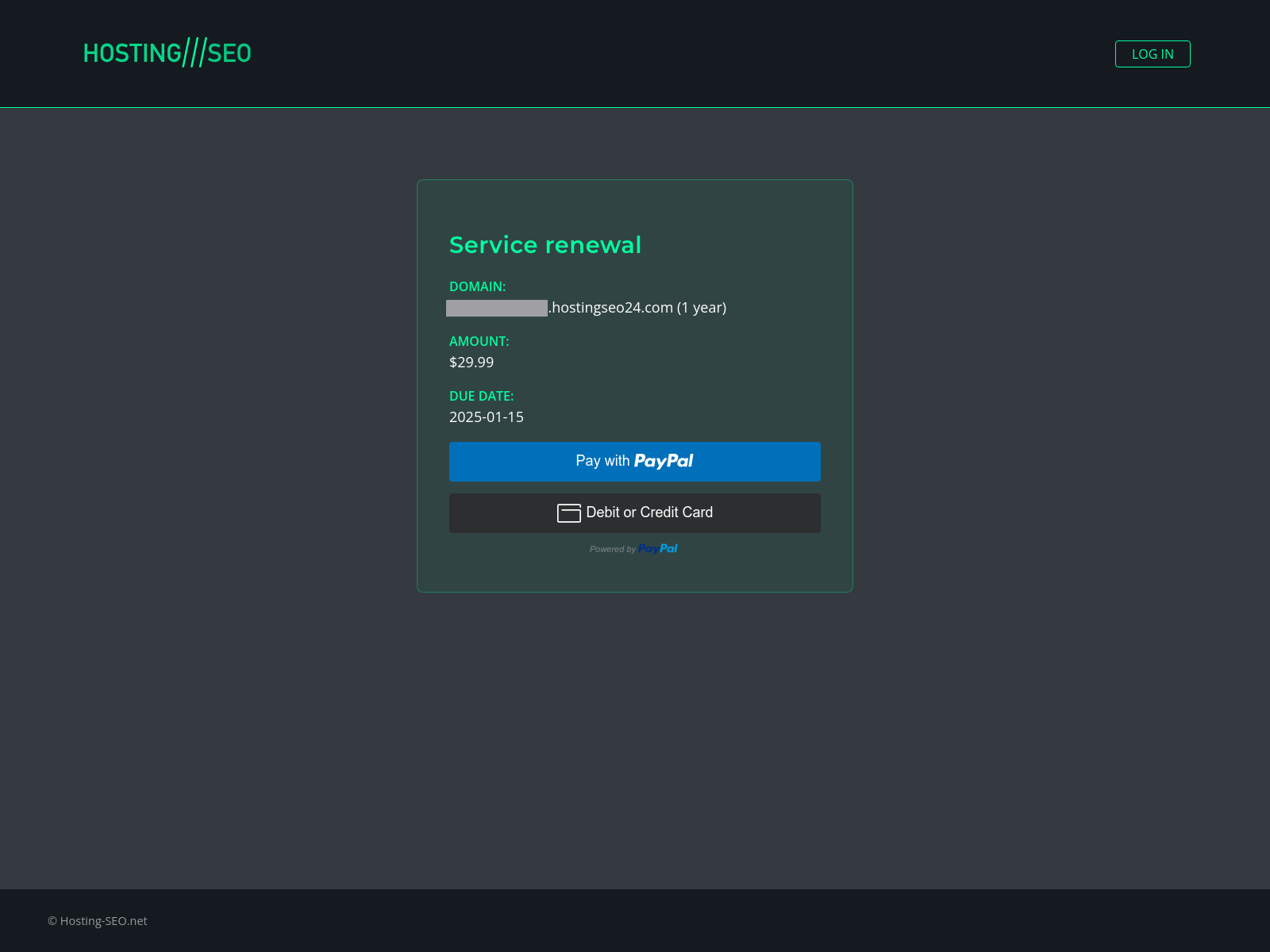The image size is (1270, 952).
Task: Select the Service renewal heading
Action: [545, 245]
